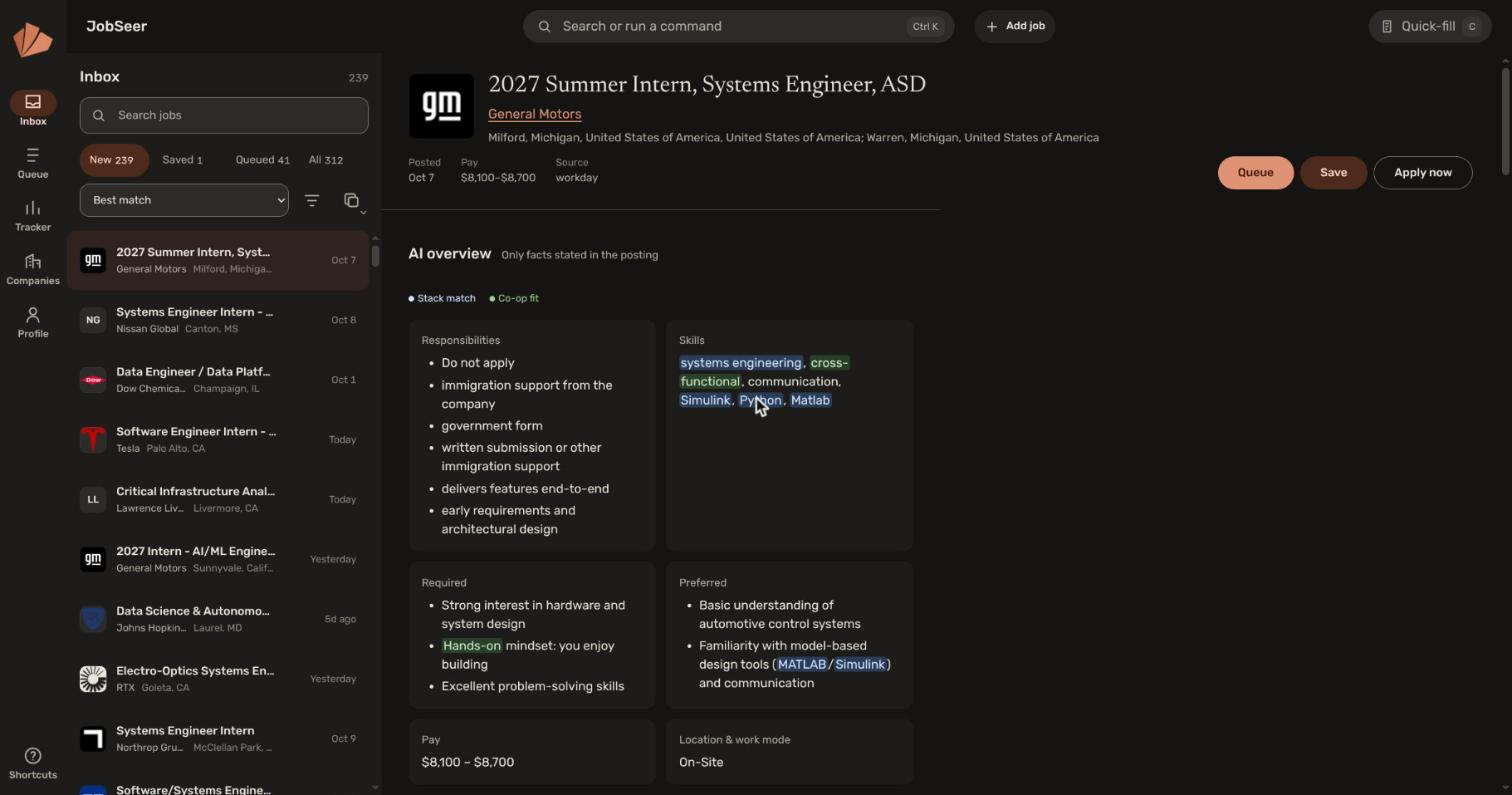
Task: Click the Matlab skill highlight
Action: coord(810,400)
